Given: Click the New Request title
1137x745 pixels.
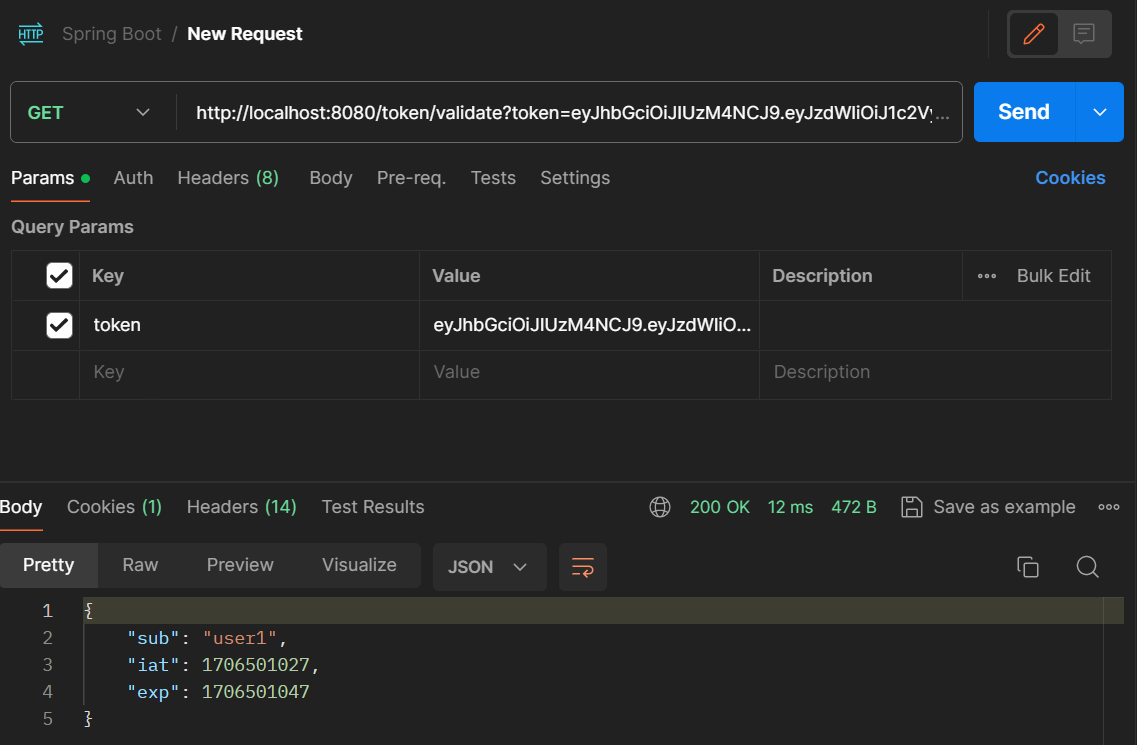Looking at the screenshot, I should coord(244,34).
